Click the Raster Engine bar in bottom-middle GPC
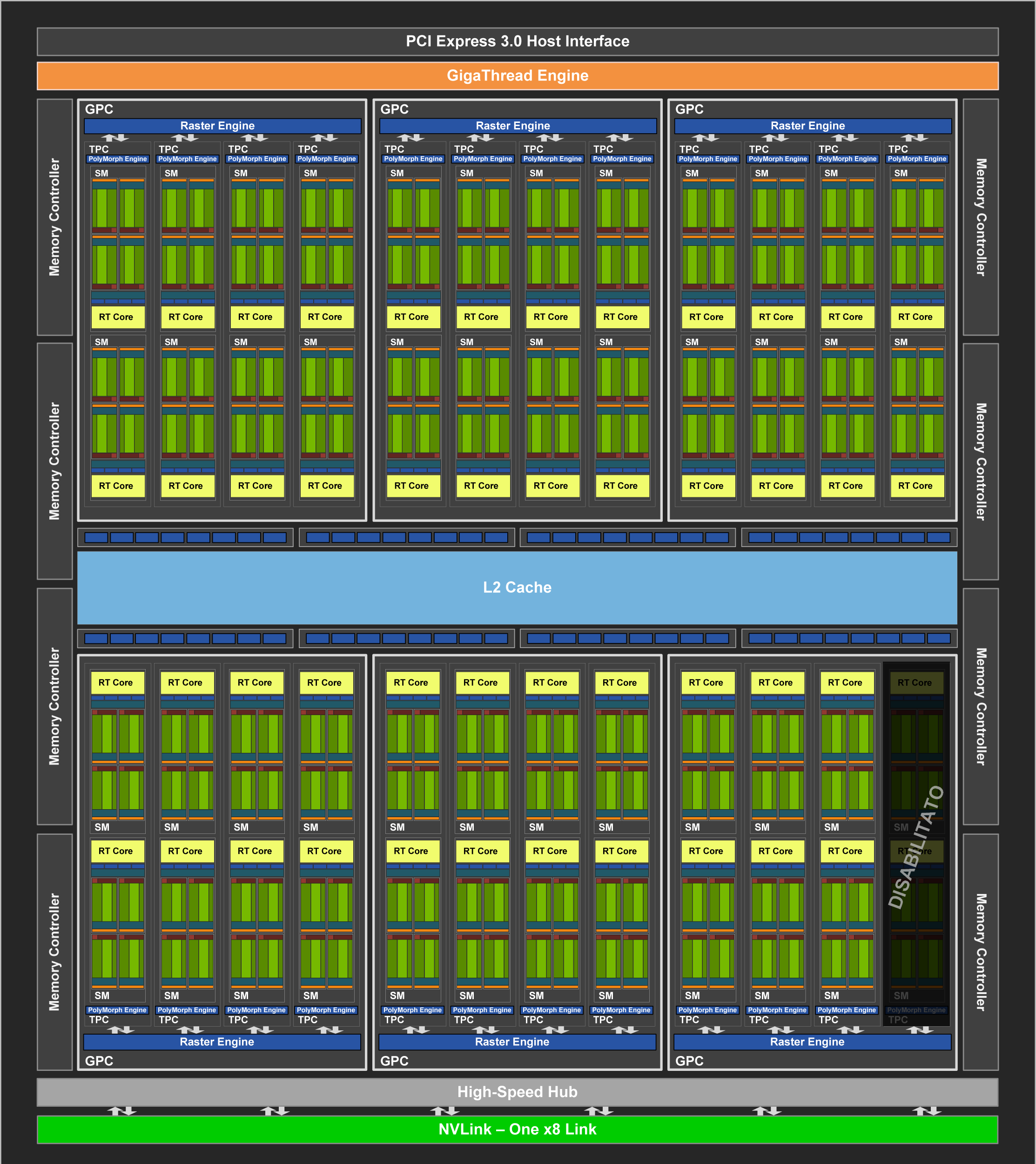This screenshot has height=1164, width=1036. click(517, 1042)
